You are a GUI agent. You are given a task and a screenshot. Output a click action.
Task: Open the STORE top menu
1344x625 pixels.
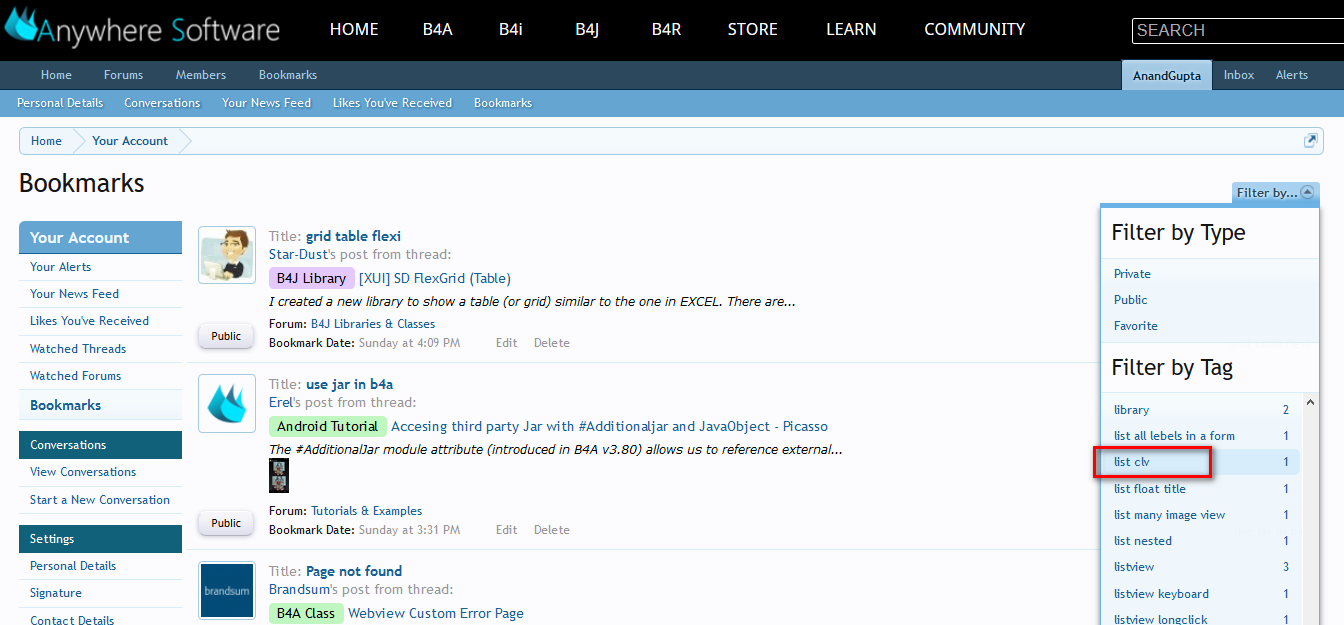point(752,29)
